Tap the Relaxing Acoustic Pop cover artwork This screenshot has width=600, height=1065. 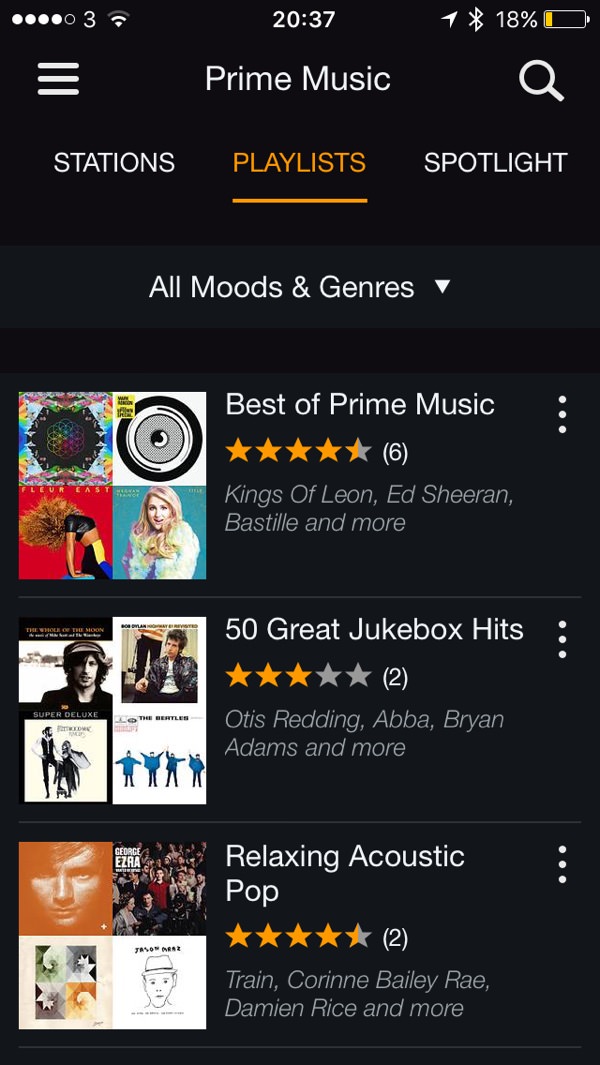(x=112, y=935)
